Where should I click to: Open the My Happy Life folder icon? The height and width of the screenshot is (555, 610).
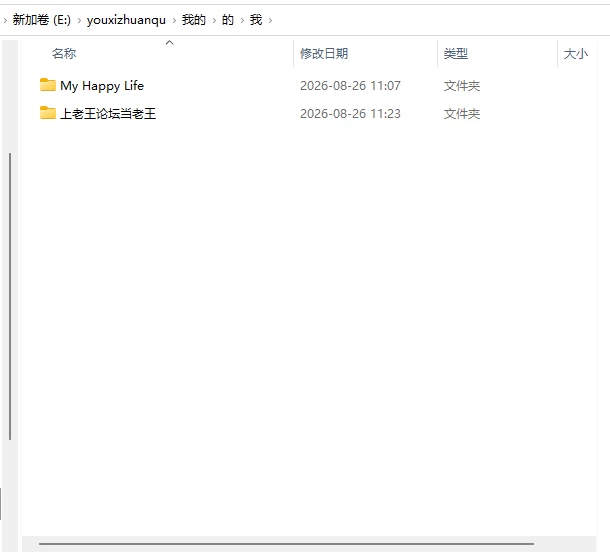tap(47, 85)
